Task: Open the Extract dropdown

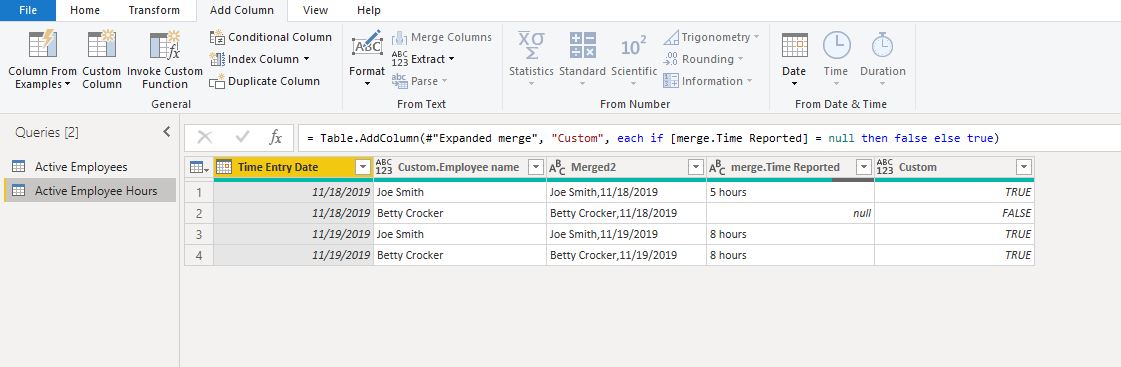Action: point(423,59)
